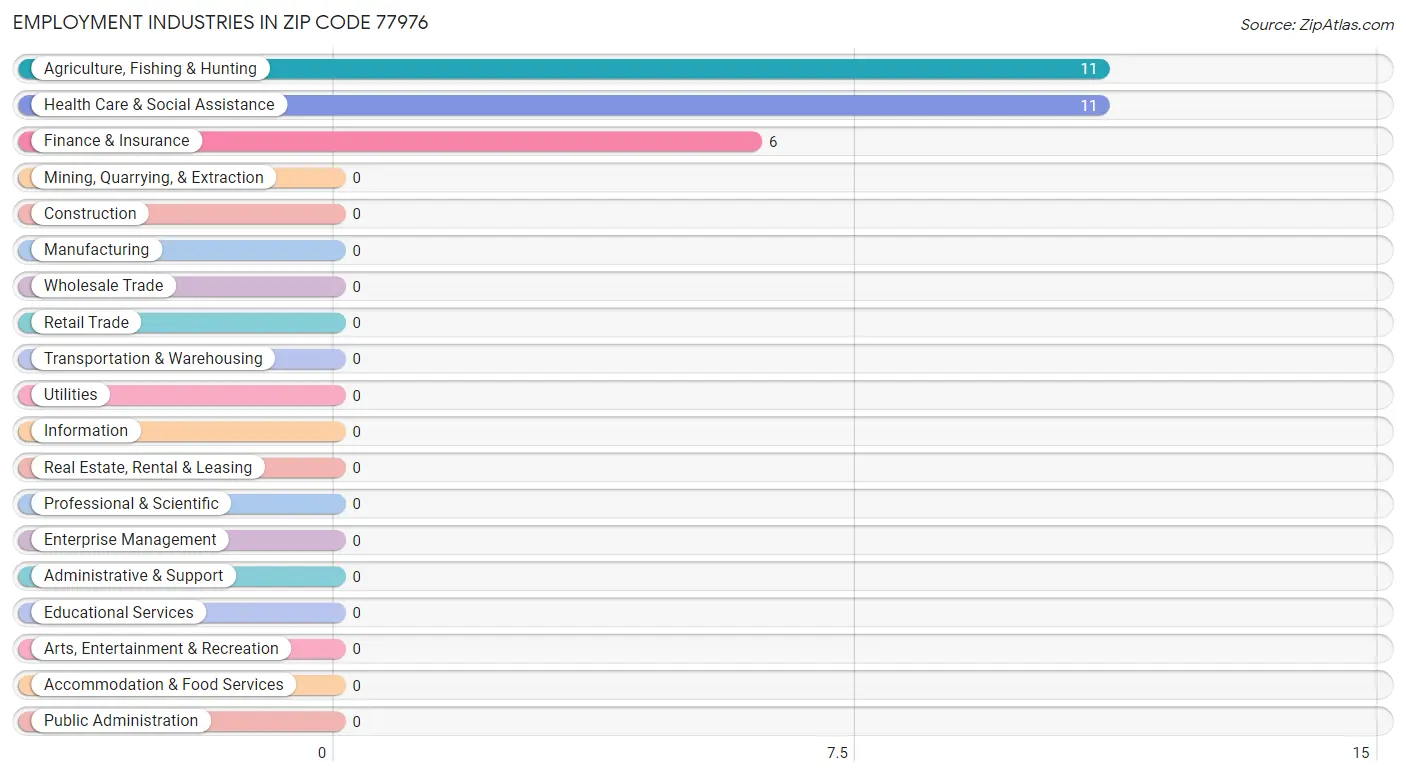Click the chart title Employment Industries in Zip Code 77976
Viewport: 1406px width, 776px height.
point(221,22)
